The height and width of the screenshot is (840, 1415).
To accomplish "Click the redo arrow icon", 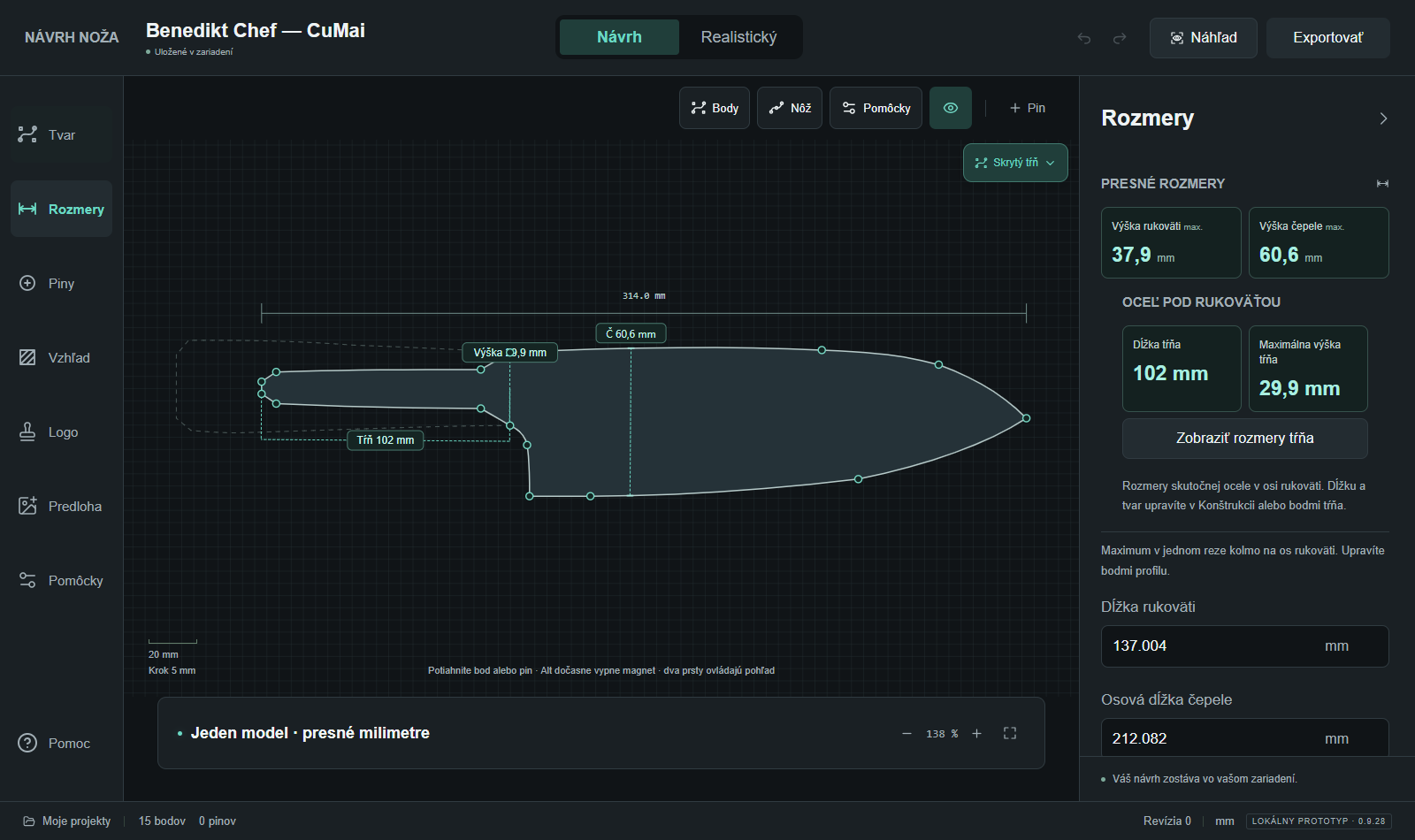I will pyautogui.click(x=1120, y=38).
